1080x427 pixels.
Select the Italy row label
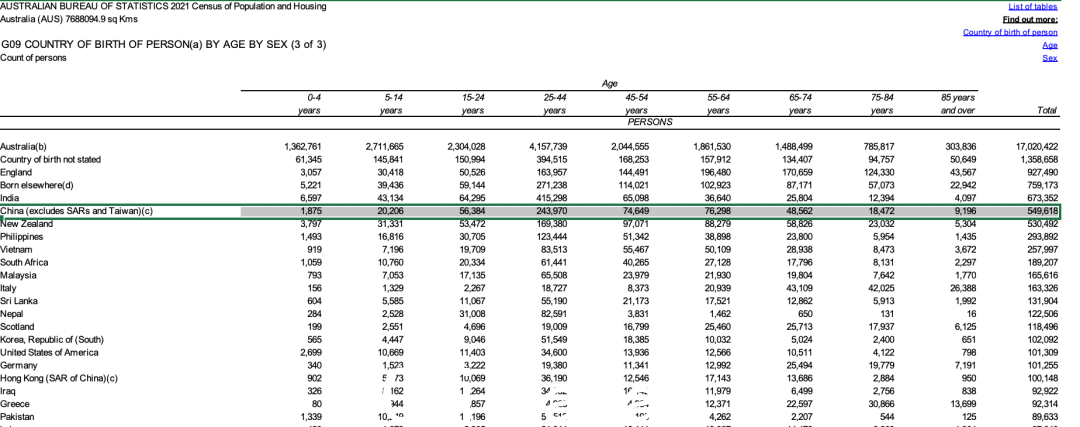click(8, 288)
